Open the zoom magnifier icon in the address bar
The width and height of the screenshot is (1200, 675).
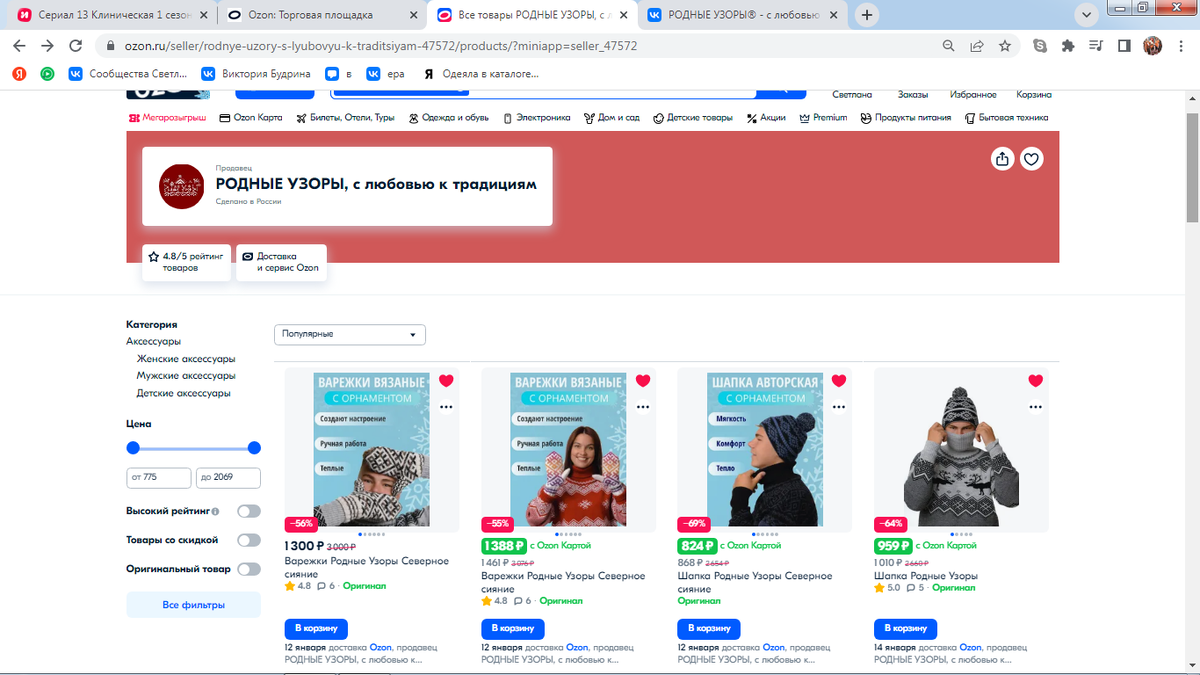tap(949, 46)
